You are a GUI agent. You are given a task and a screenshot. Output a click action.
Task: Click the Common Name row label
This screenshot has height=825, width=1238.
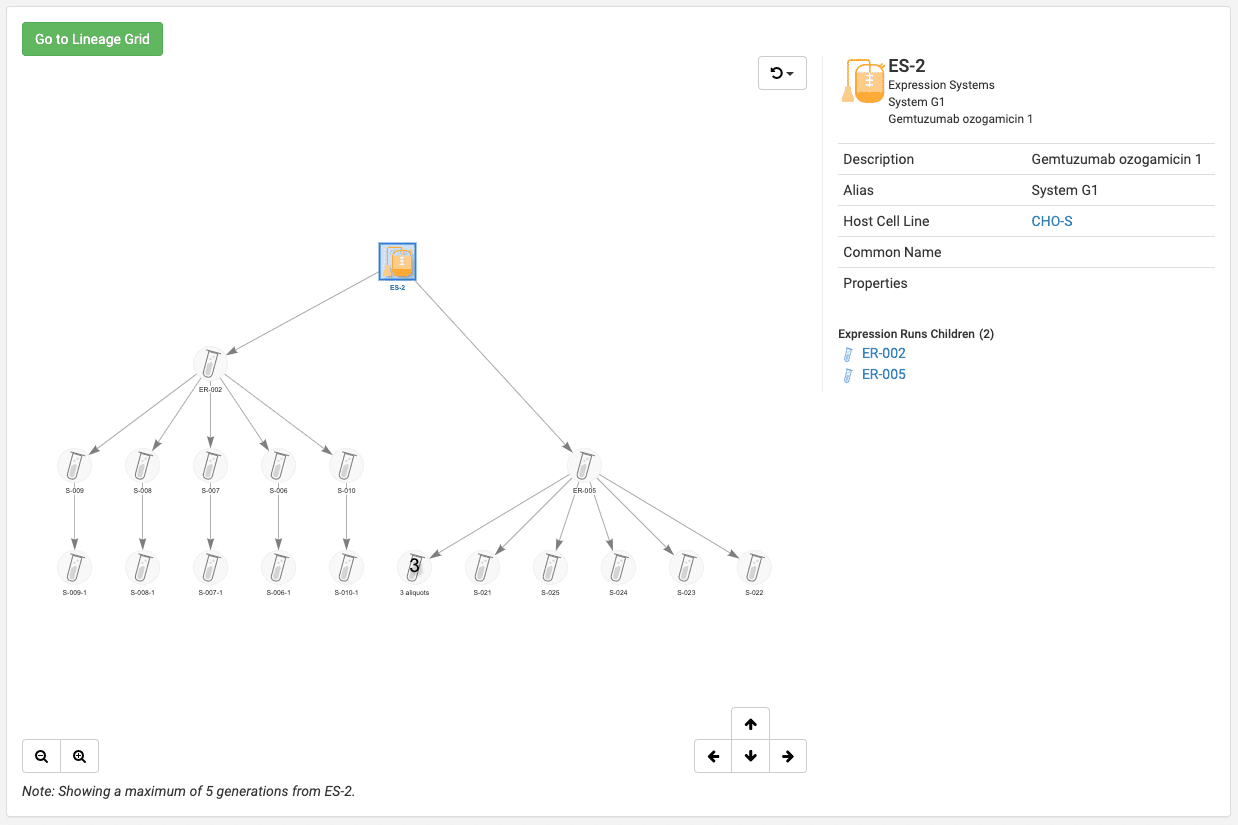(892, 252)
